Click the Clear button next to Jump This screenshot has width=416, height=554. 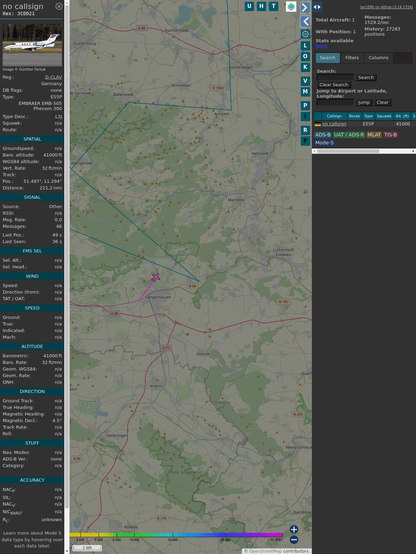click(382, 102)
